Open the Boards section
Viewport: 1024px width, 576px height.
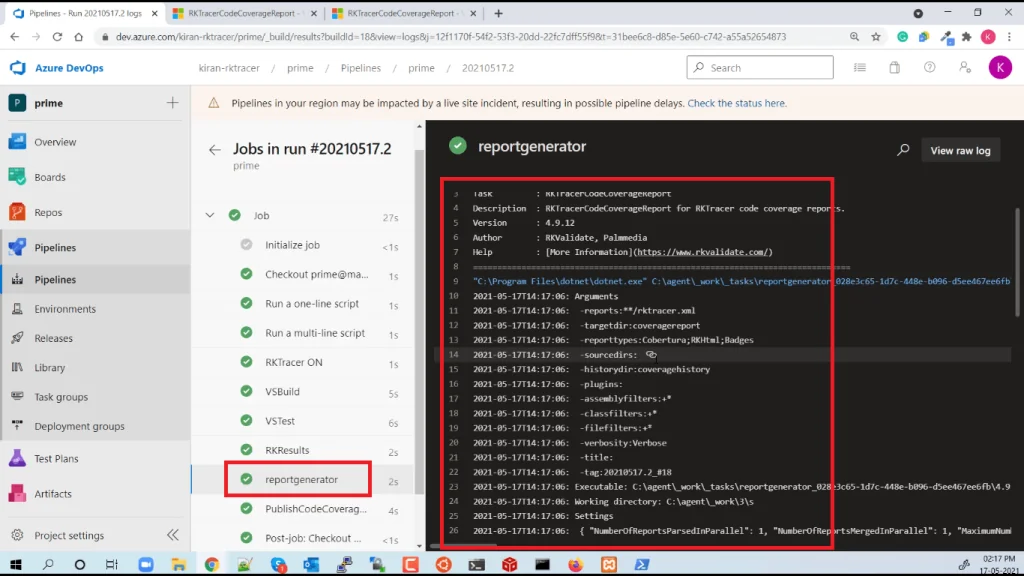coord(50,177)
